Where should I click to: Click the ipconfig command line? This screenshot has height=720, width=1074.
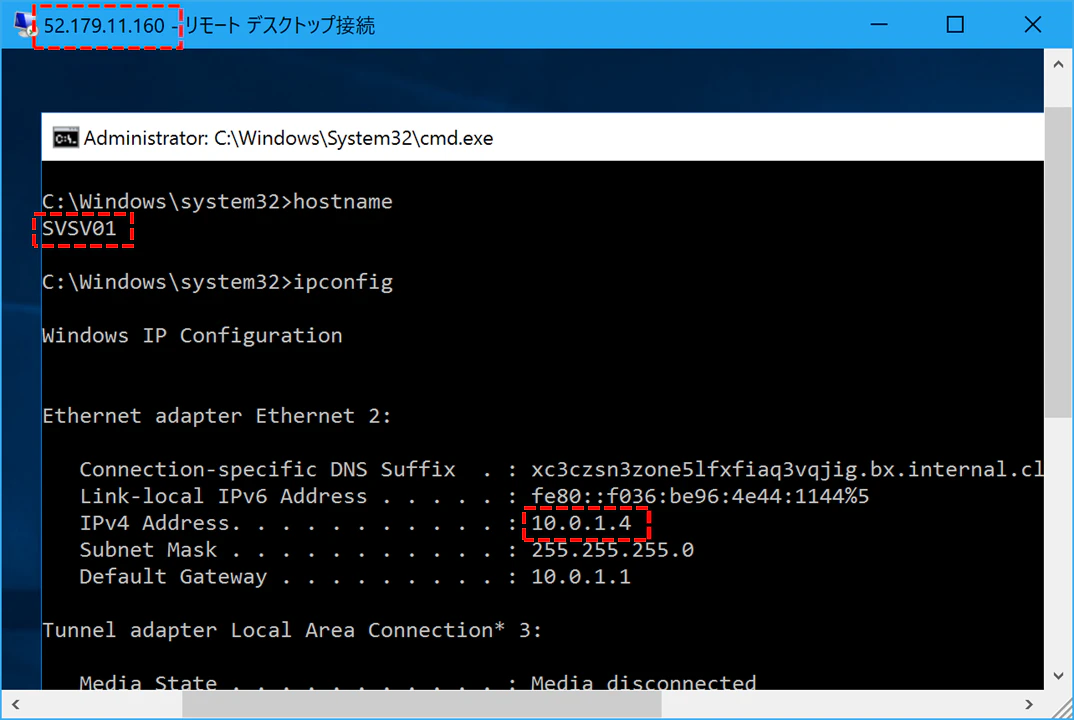tap(217, 282)
